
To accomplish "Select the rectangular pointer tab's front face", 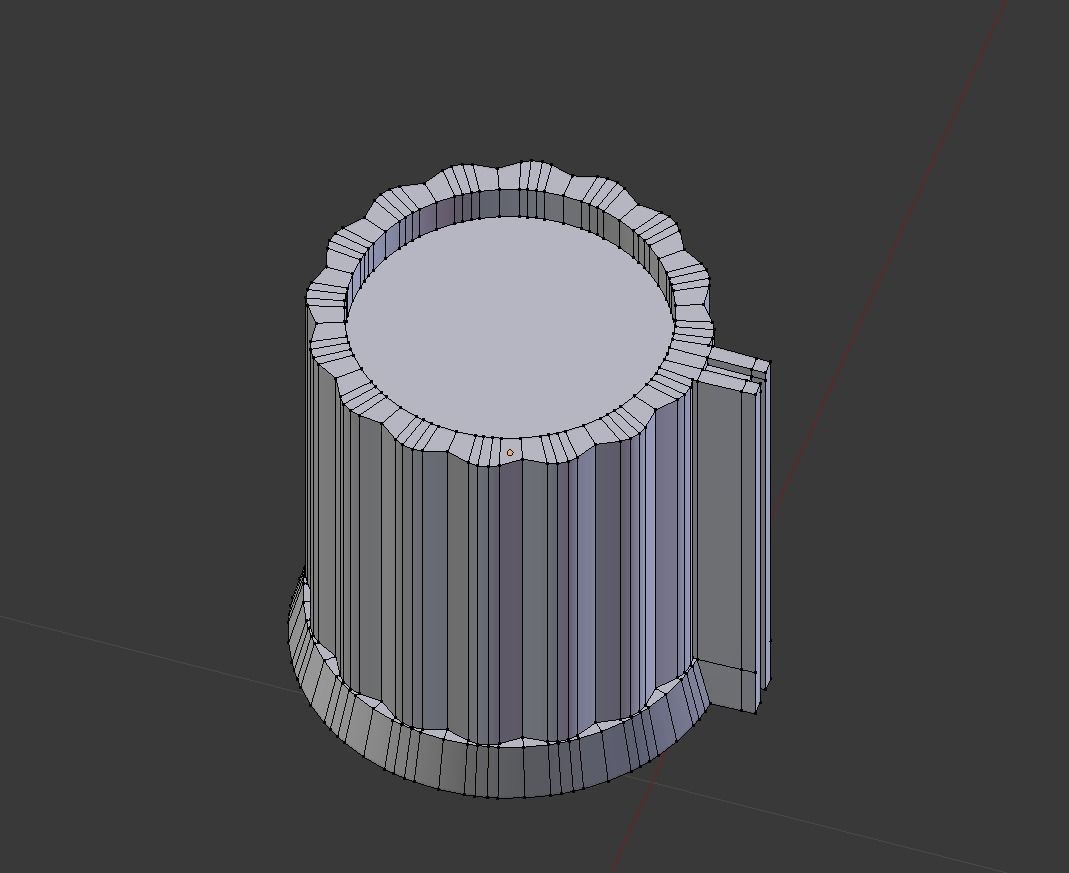I will click(719, 528).
